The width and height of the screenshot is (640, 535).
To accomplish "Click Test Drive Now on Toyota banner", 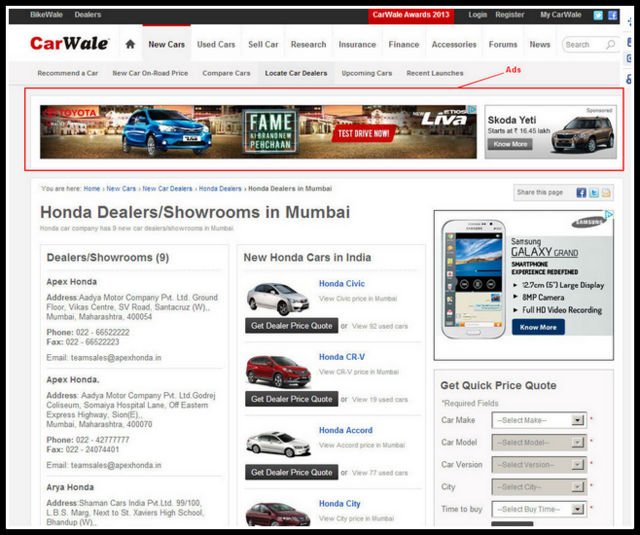I will point(363,133).
